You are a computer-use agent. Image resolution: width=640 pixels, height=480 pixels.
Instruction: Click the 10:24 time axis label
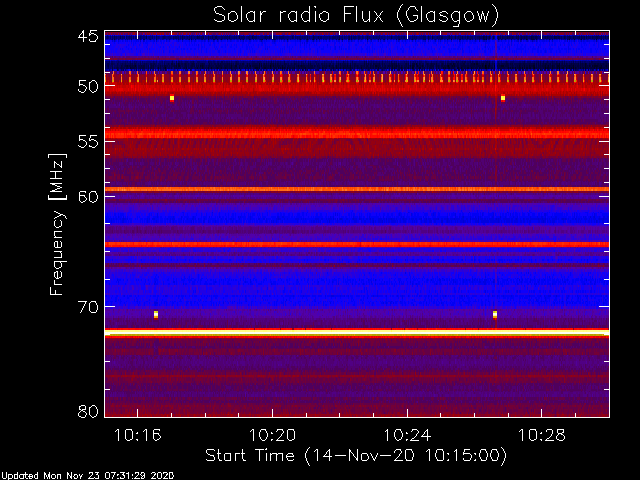coord(407,435)
